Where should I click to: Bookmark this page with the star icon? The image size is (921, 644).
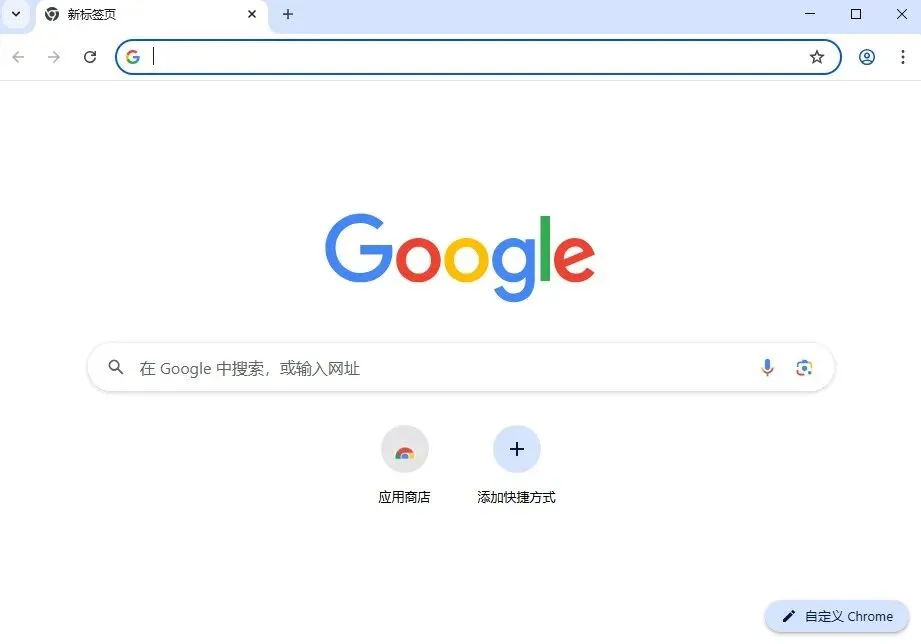tap(816, 57)
